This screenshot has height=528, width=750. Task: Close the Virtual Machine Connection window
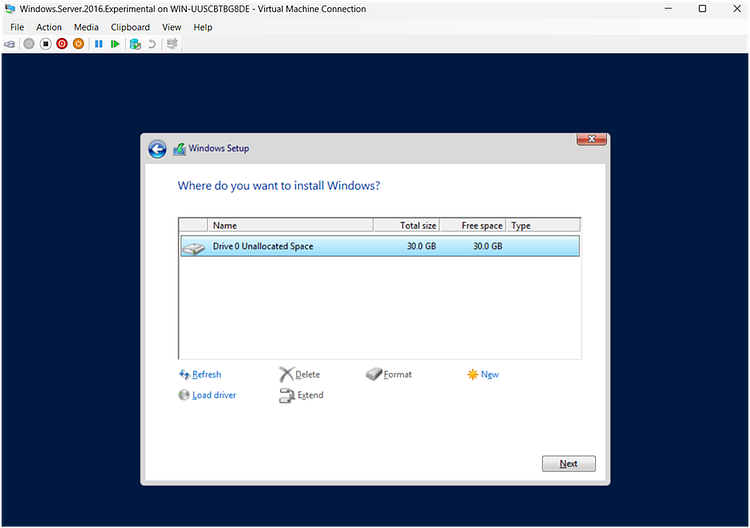click(x=737, y=9)
